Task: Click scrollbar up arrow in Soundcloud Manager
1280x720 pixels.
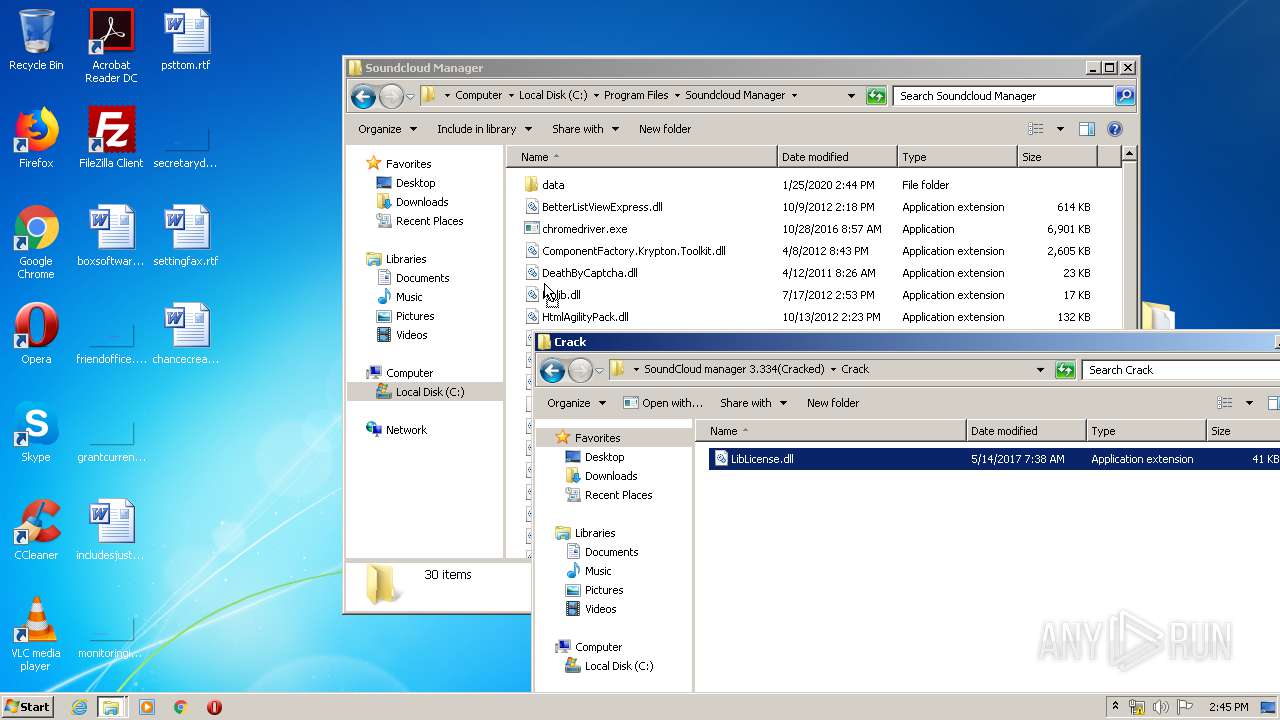Action: click(x=1129, y=154)
